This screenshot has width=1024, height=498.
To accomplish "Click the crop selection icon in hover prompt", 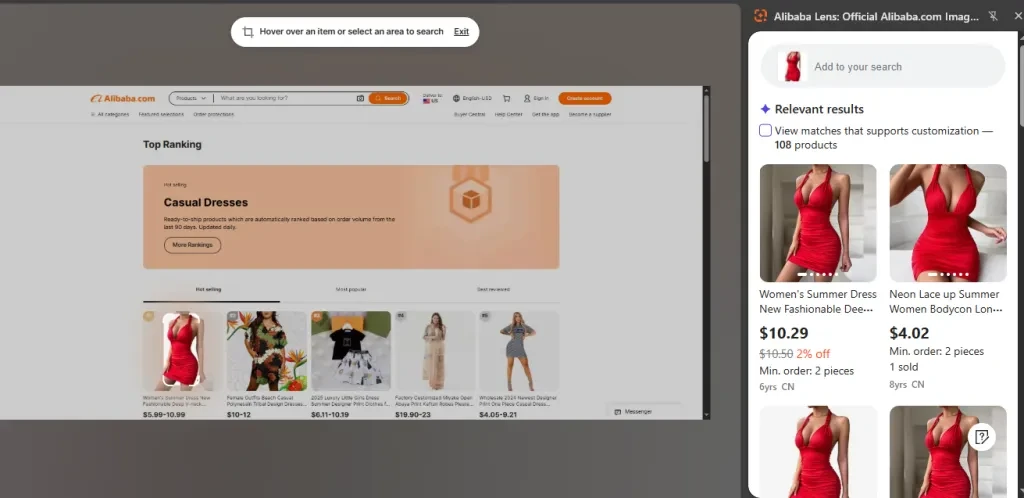I will [x=248, y=31].
